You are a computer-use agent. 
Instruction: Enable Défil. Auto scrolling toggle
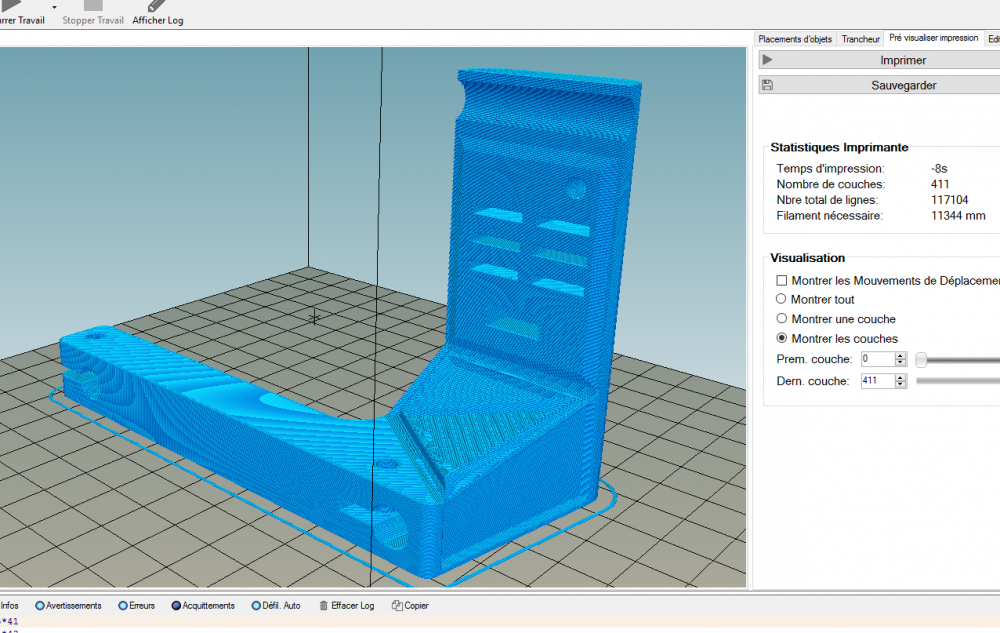[256, 605]
